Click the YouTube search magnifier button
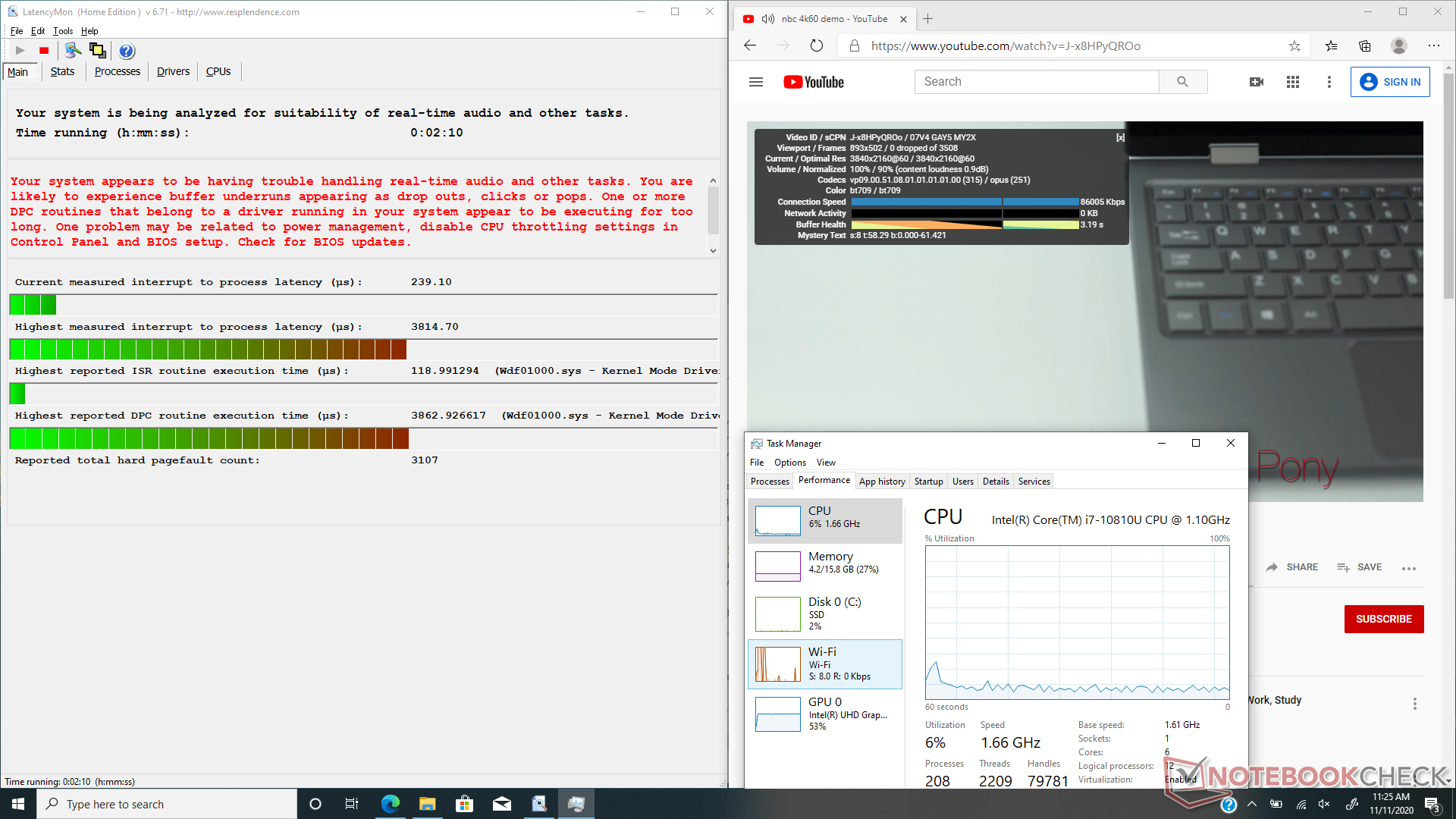Image resolution: width=1456 pixels, height=819 pixels. point(1183,82)
